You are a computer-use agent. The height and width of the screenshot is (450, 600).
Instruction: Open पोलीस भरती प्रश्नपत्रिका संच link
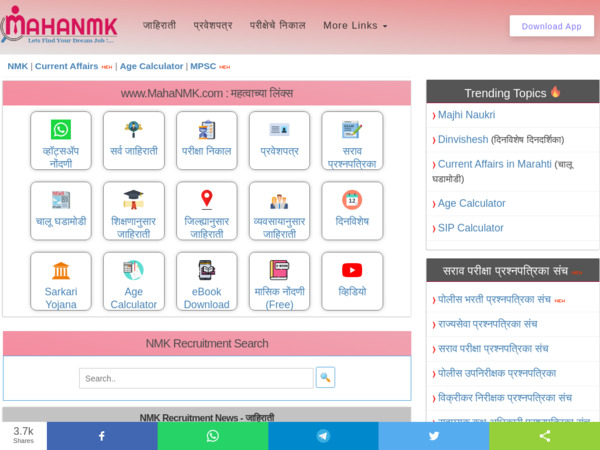(x=494, y=299)
